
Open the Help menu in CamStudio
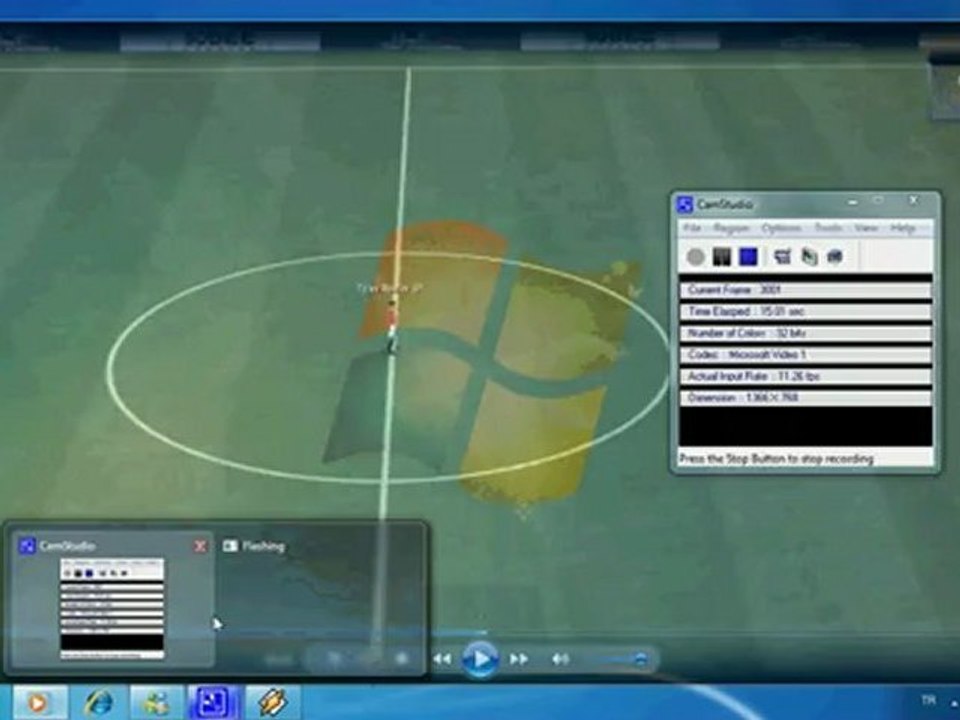coord(902,228)
